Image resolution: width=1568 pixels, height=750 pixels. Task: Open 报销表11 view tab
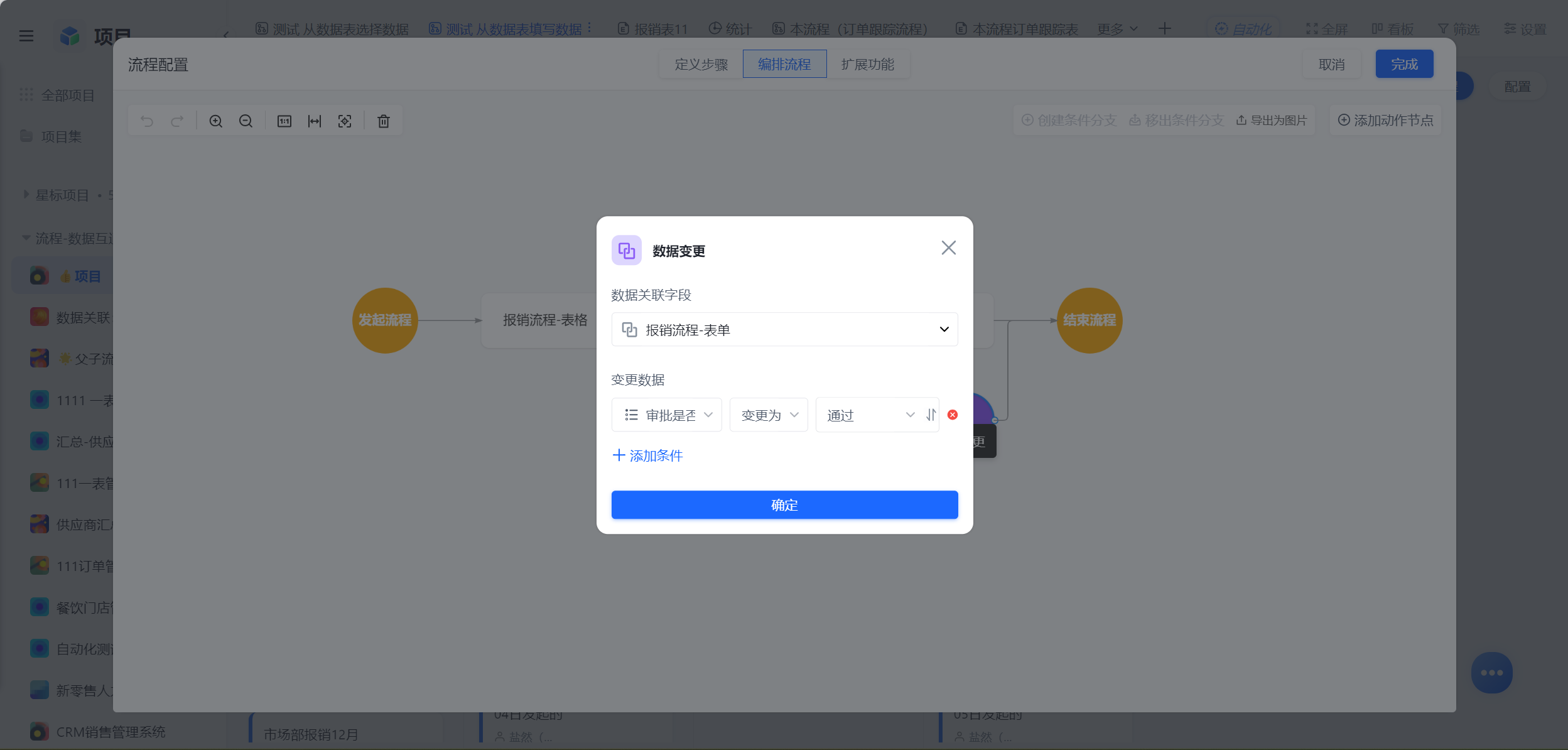[652, 29]
